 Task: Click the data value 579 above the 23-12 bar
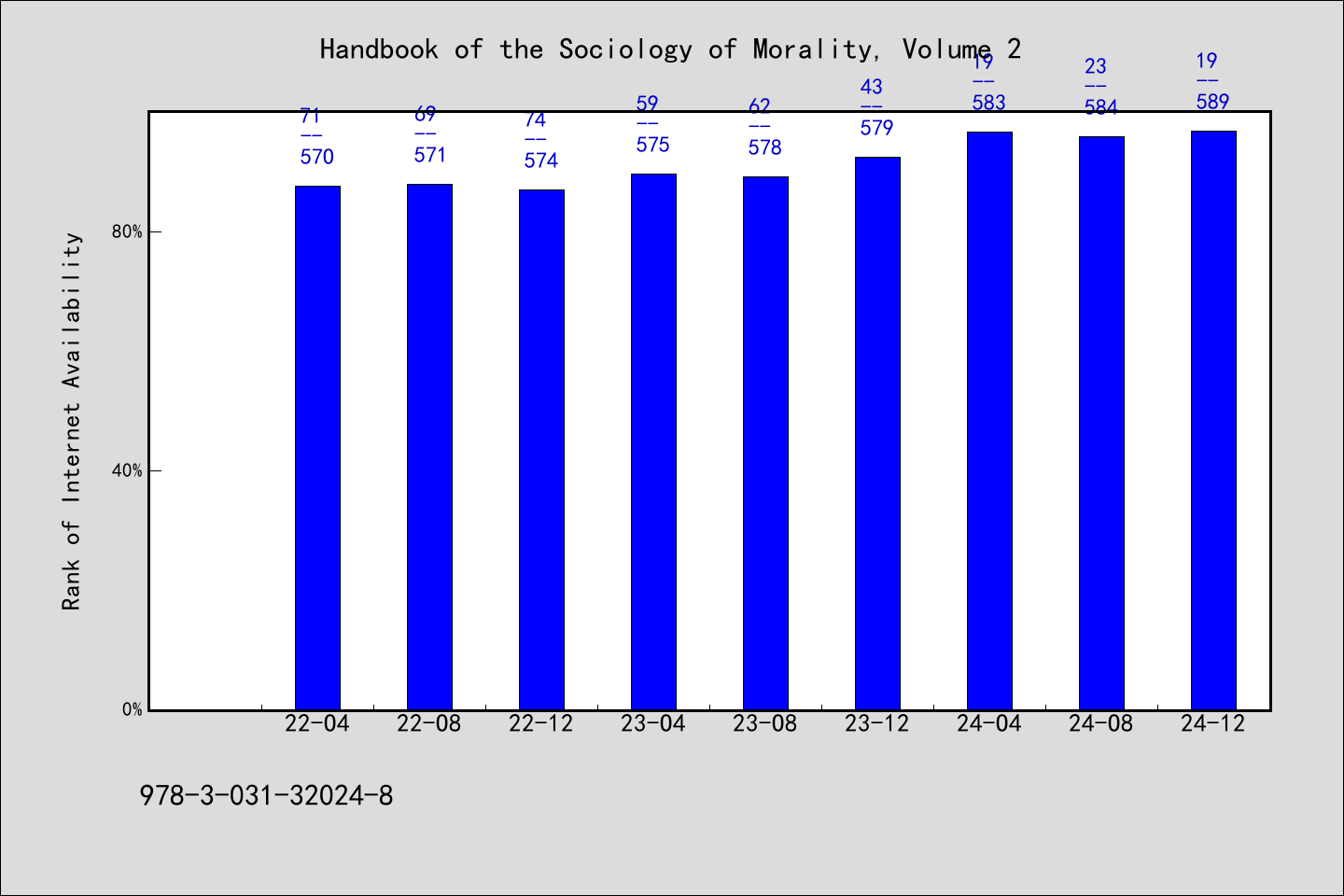point(877,128)
